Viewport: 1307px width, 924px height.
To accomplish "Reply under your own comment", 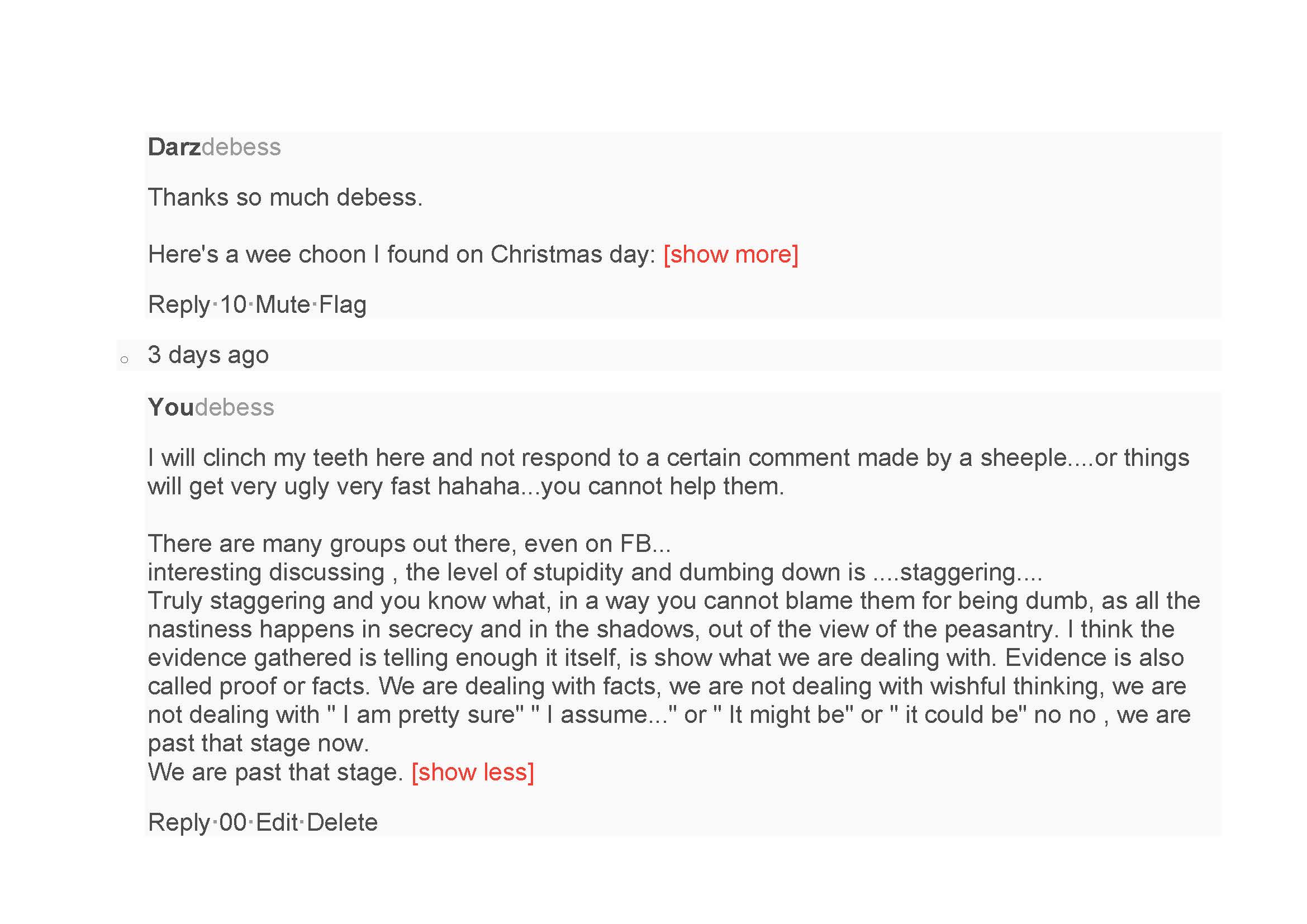I will click(x=179, y=822).
